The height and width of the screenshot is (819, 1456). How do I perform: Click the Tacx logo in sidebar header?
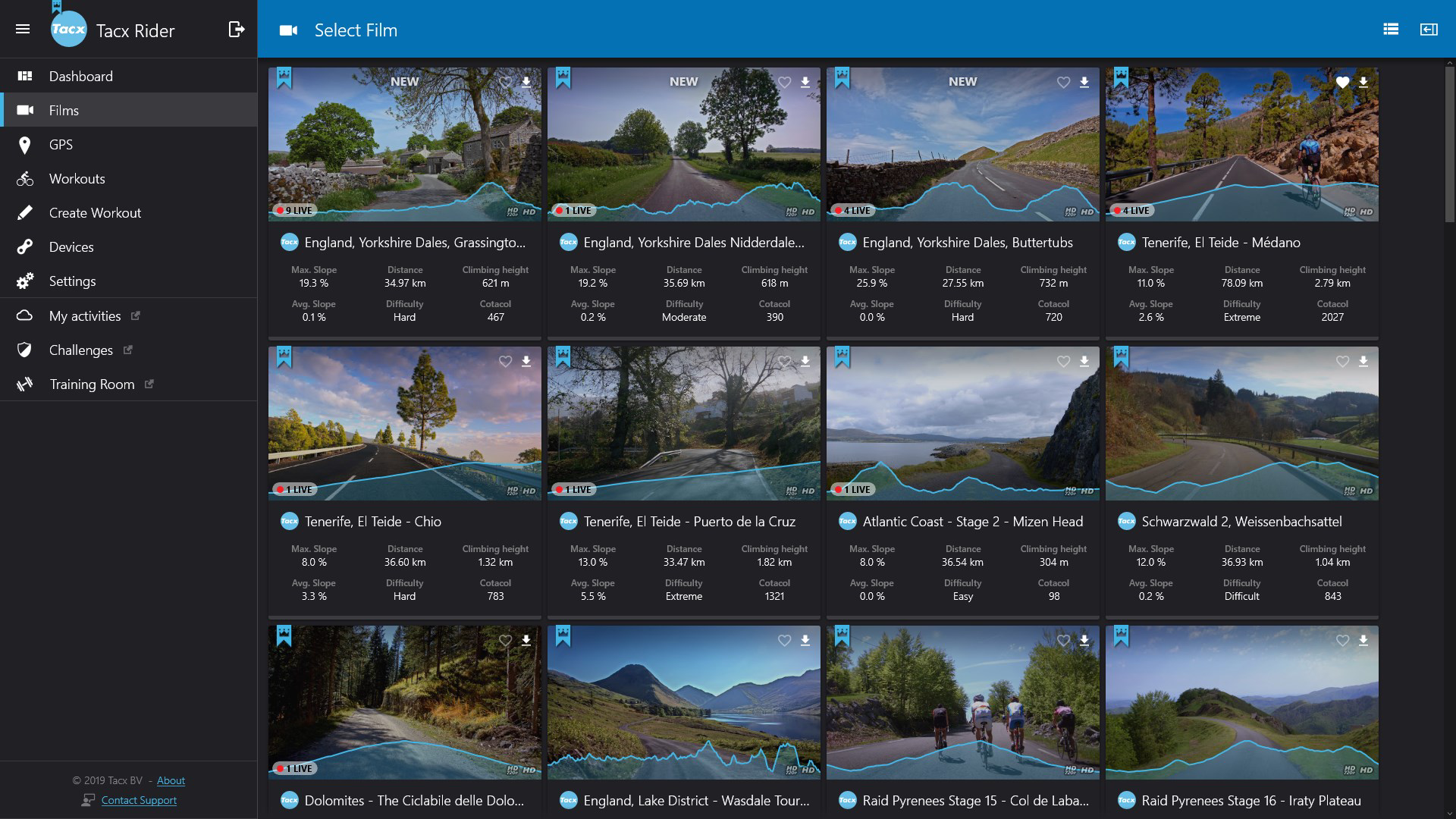pyautogui.click(x=69, y=30)
